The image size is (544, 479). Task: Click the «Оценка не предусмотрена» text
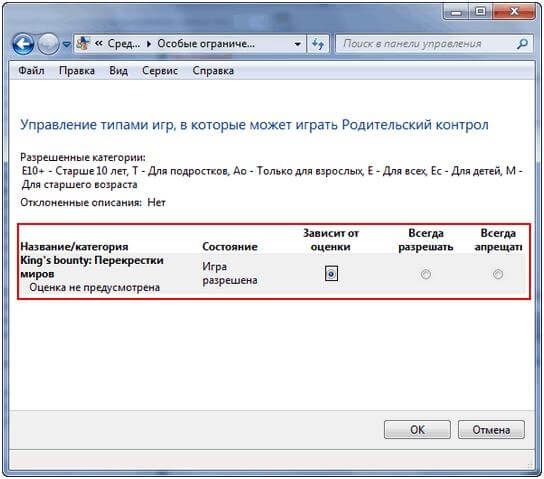[94, 288]
